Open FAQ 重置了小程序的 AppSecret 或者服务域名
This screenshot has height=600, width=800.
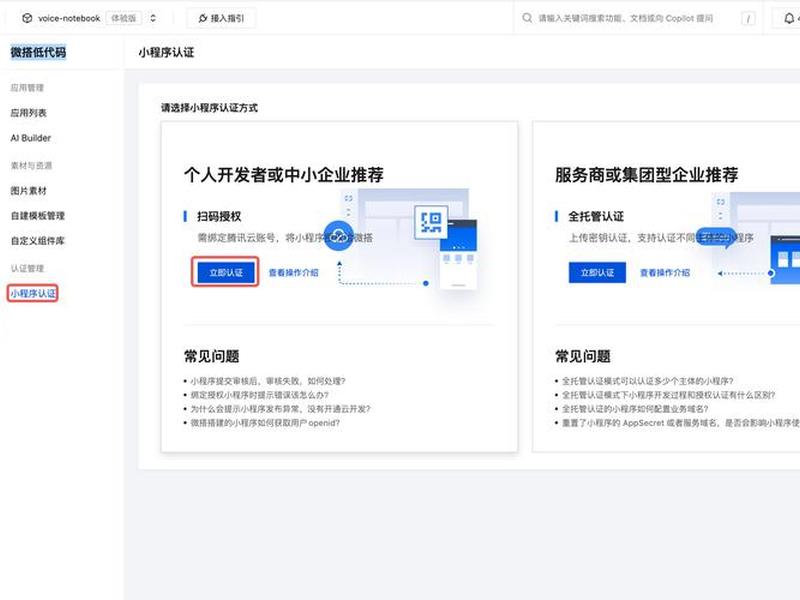click(681, 422)
